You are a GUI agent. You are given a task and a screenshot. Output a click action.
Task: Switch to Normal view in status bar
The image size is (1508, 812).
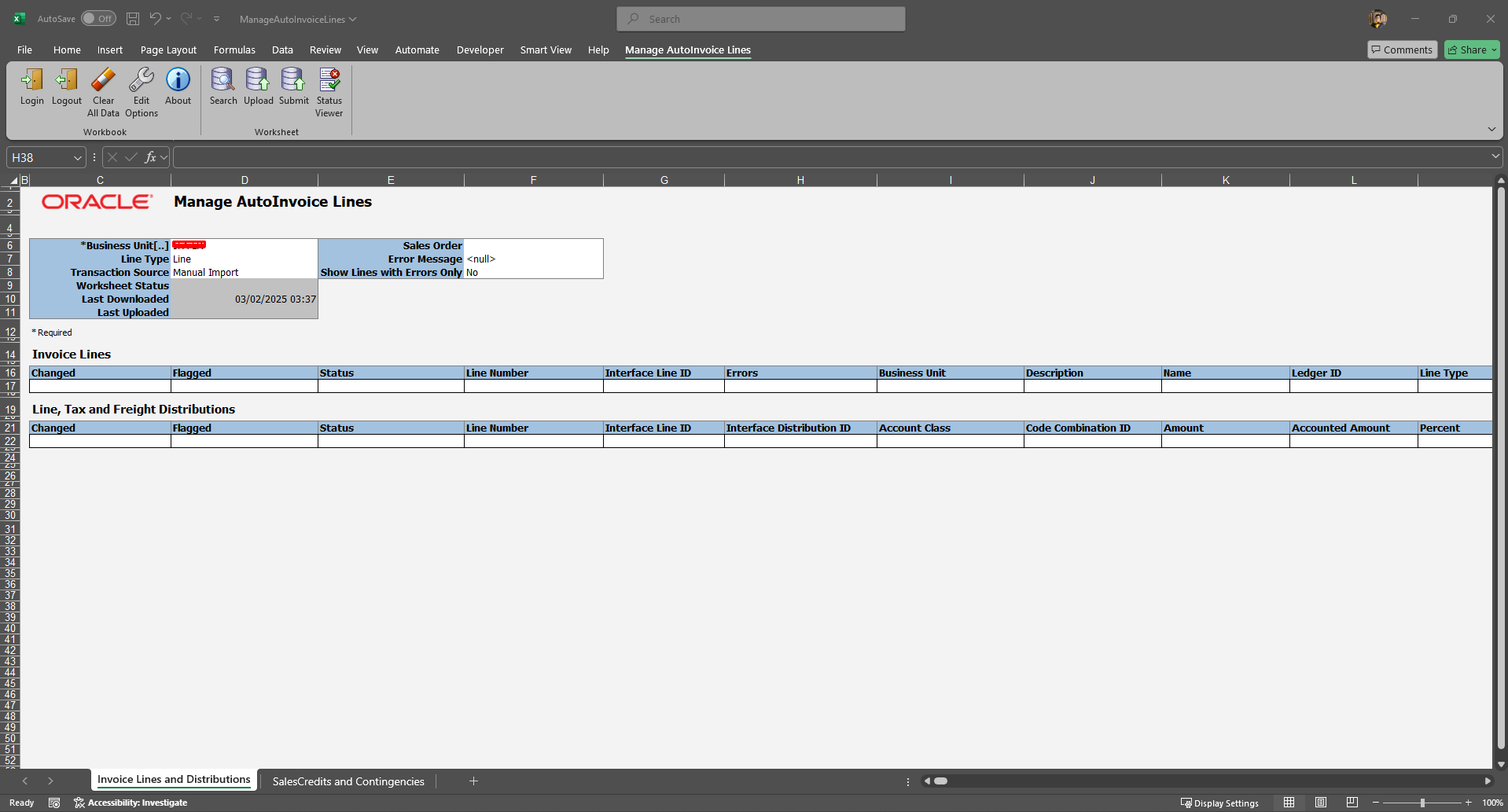(x=1289, y=803)
